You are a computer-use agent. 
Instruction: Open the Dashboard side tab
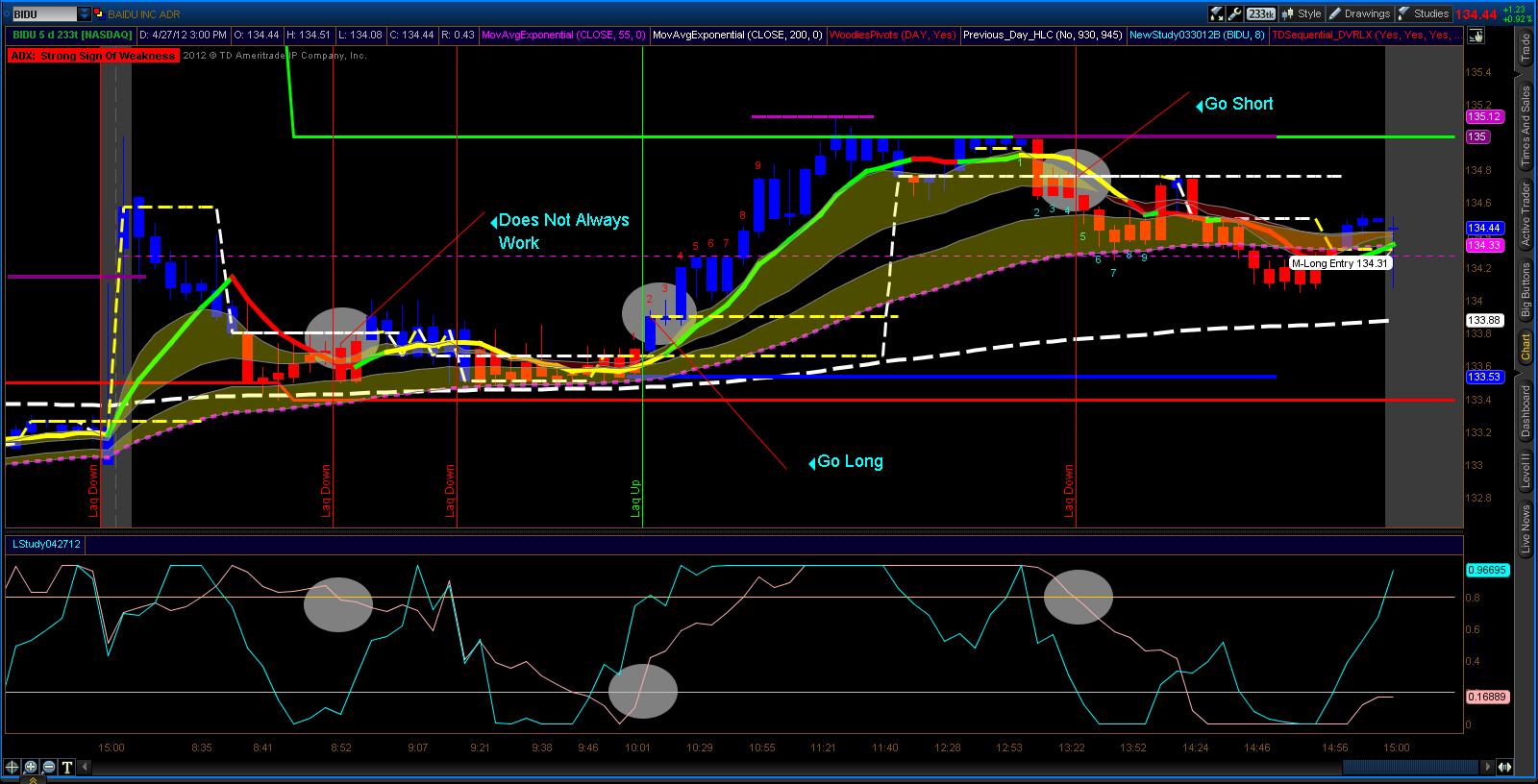tap(1525, 411)
